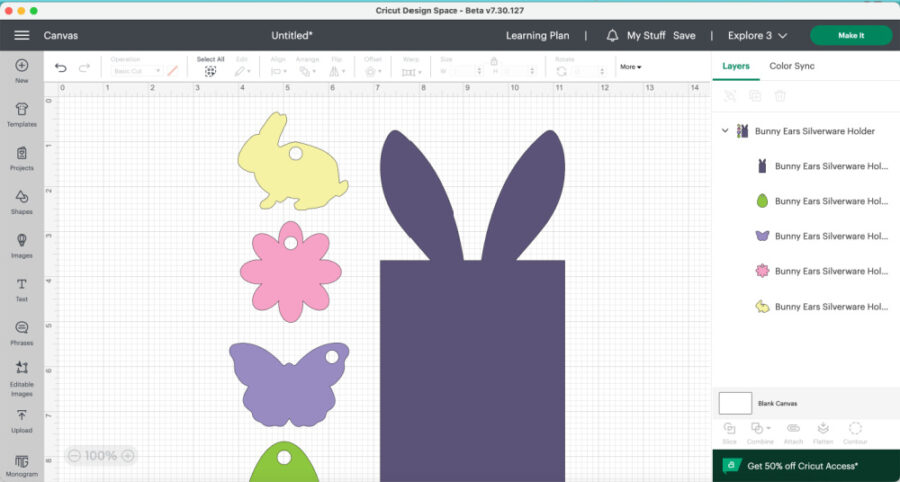Zoom in with the plus button
This screenshot has height=482, width=900.
tap(127, 456)
